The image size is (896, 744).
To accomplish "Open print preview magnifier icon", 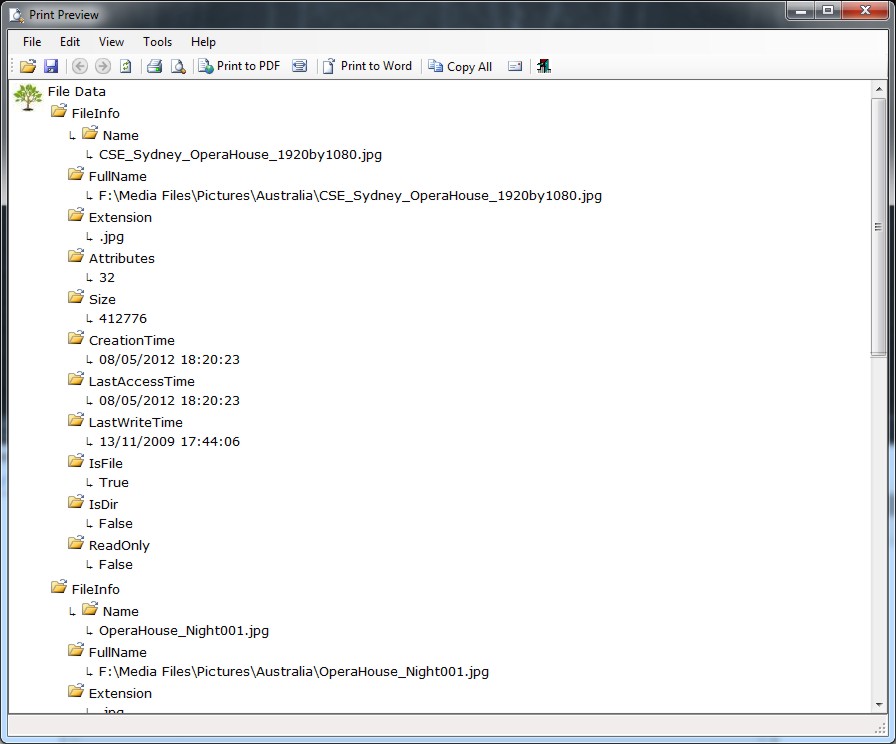I will (x=178, y=66).
